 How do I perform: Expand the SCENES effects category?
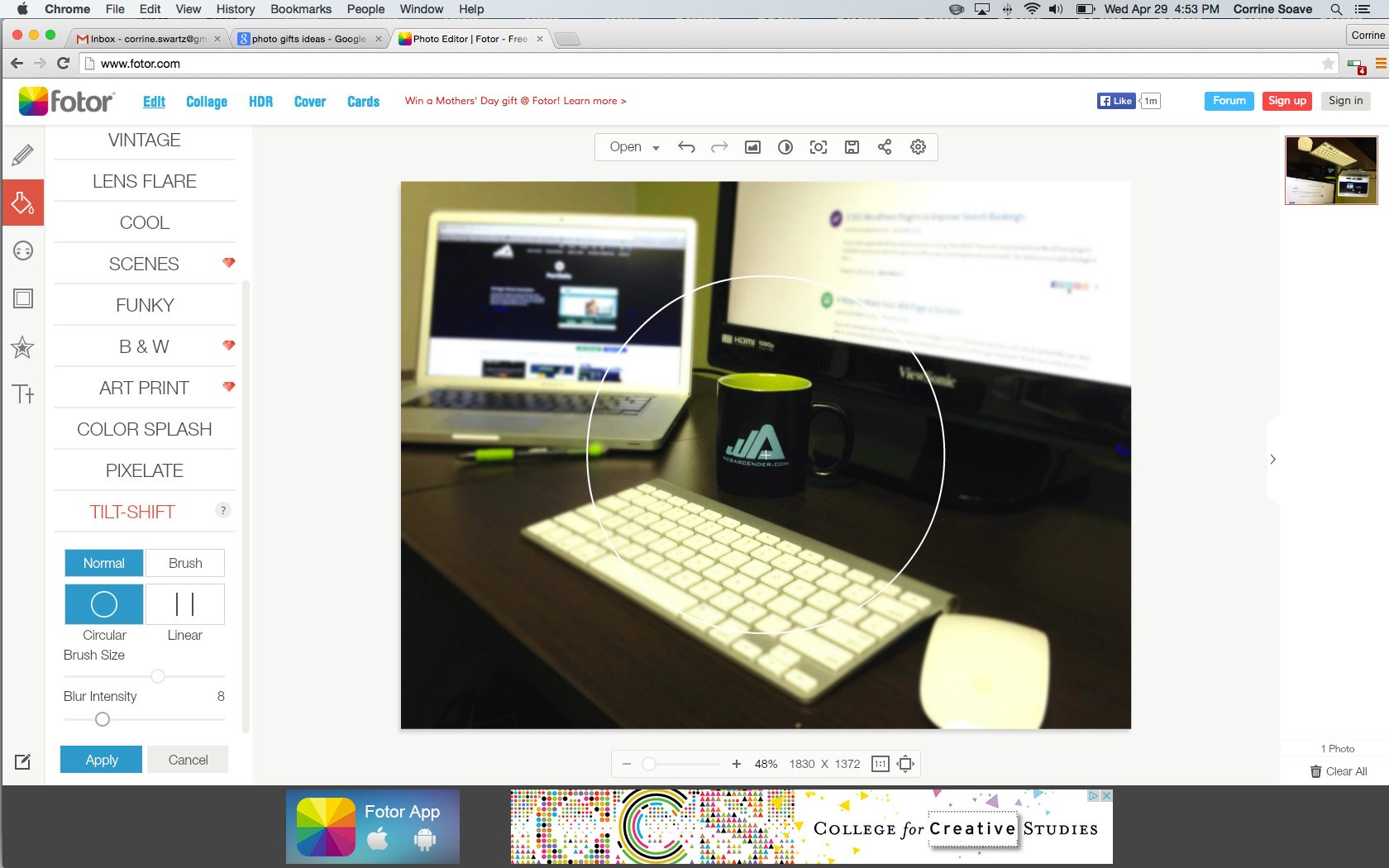click(145, 264)
